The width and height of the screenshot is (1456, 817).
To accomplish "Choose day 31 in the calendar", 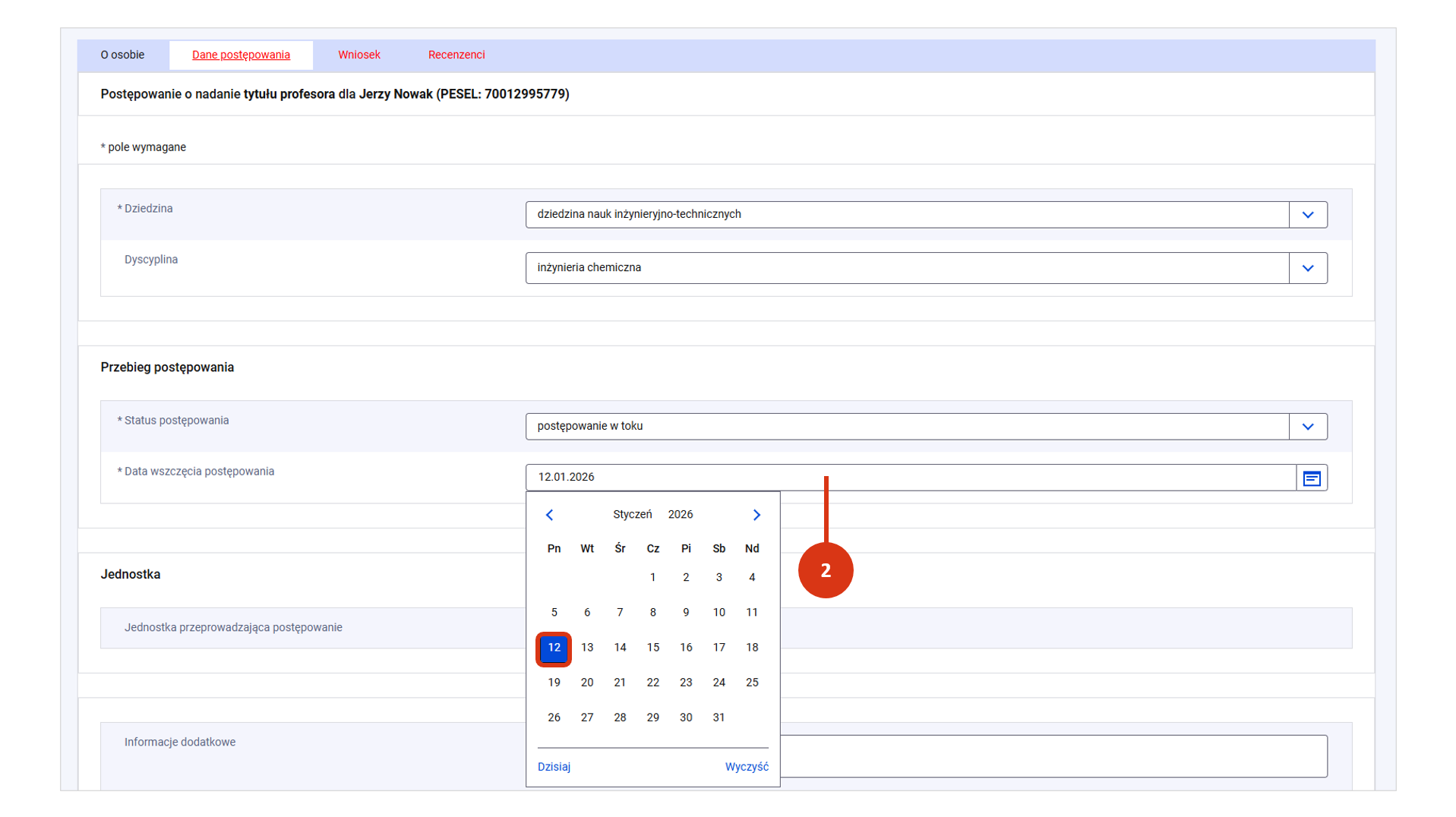I will tap(719, 718).
